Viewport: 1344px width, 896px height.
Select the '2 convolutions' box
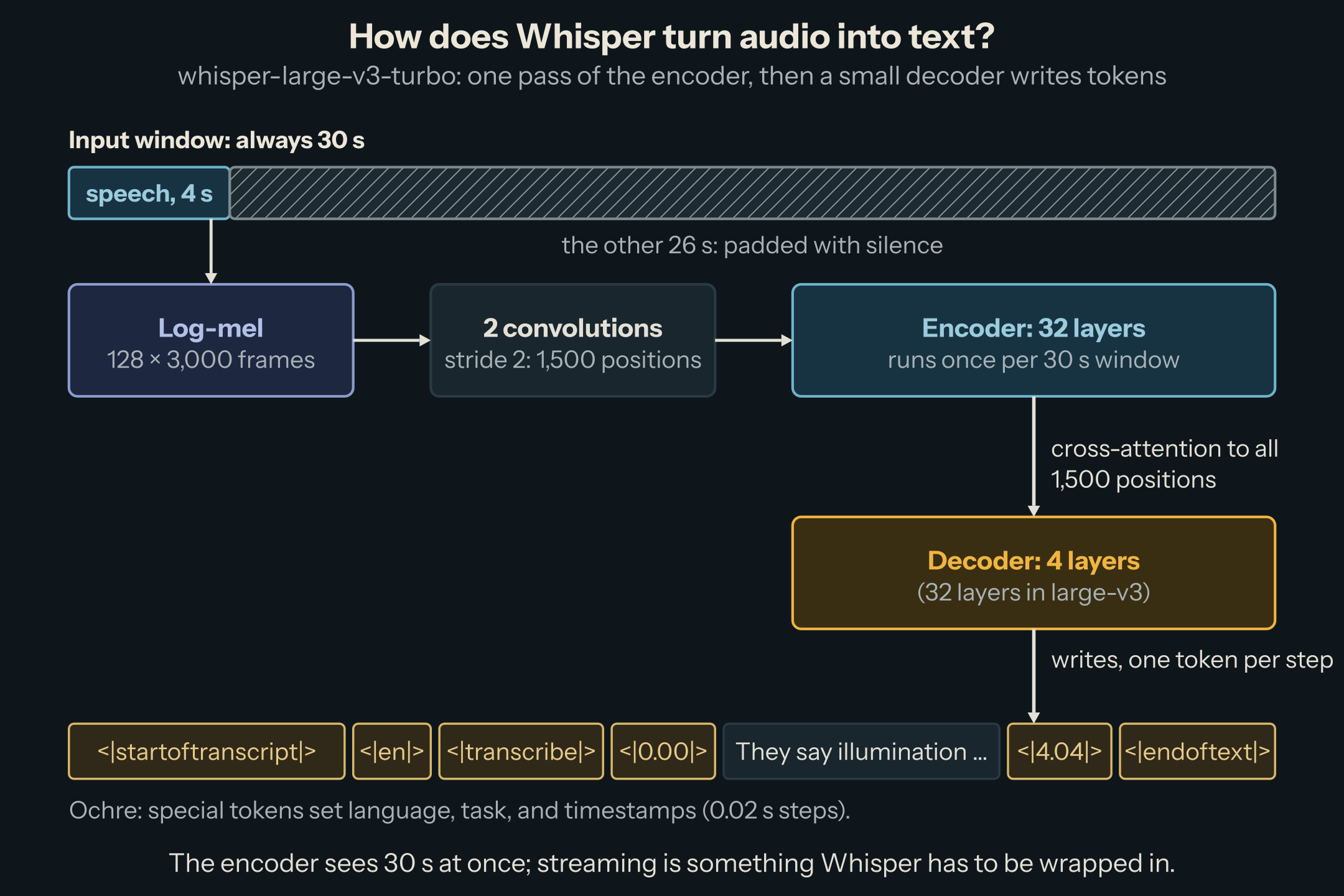pyautogui.click(x=572, y=340)
